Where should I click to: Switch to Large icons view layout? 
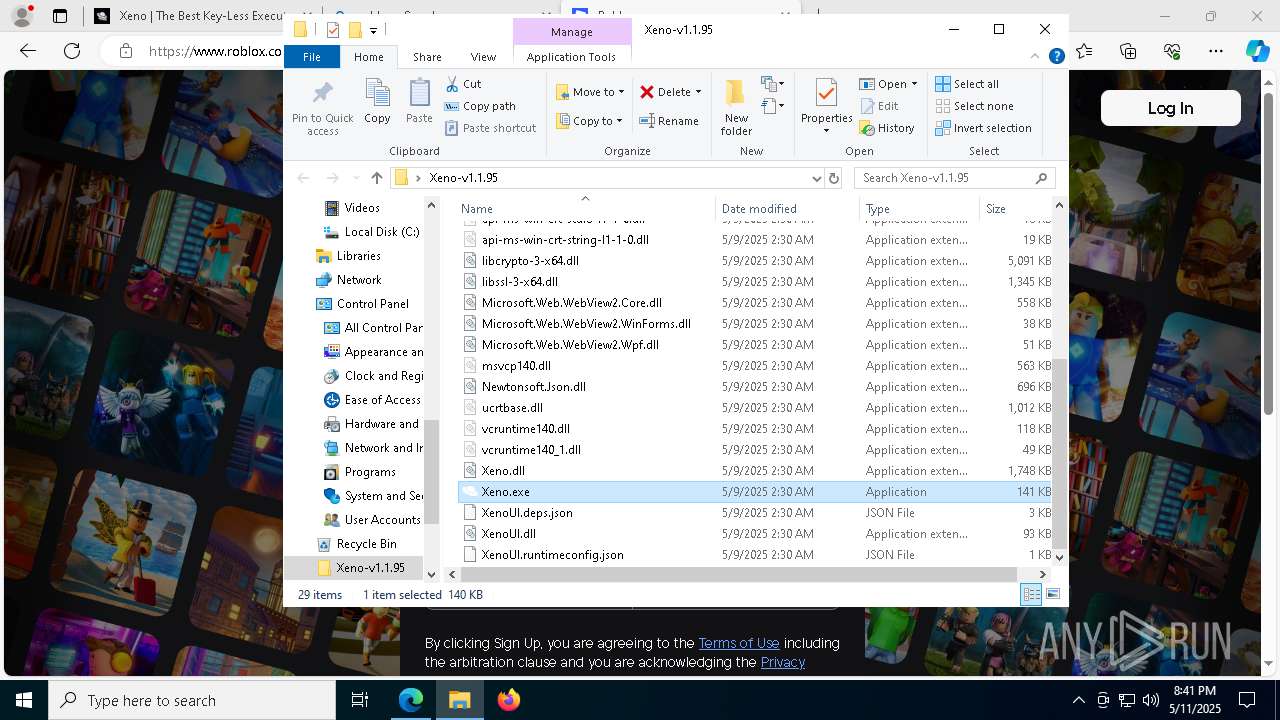pyautogui.click(x=1052, y=594)
